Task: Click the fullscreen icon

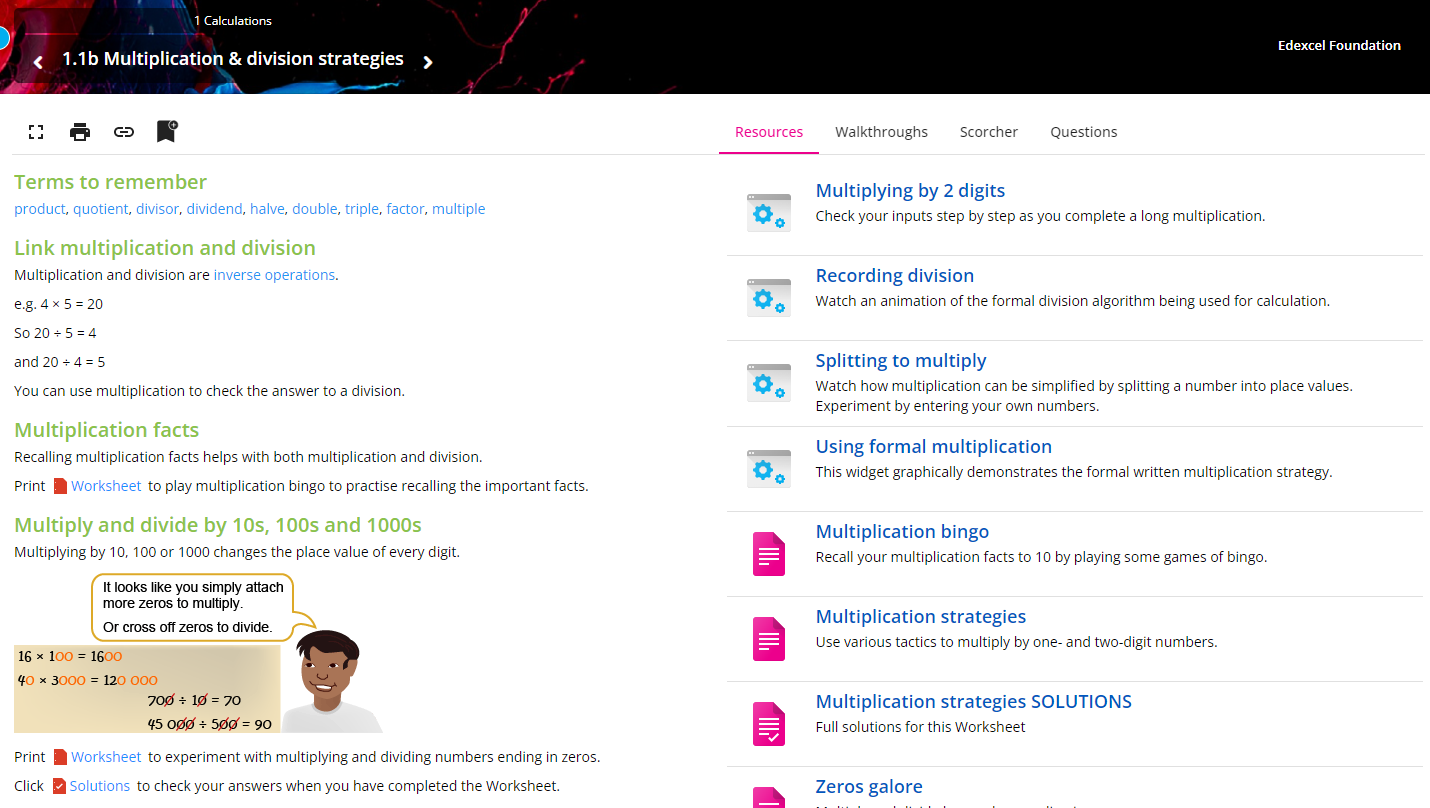Action: coord(36,132)
